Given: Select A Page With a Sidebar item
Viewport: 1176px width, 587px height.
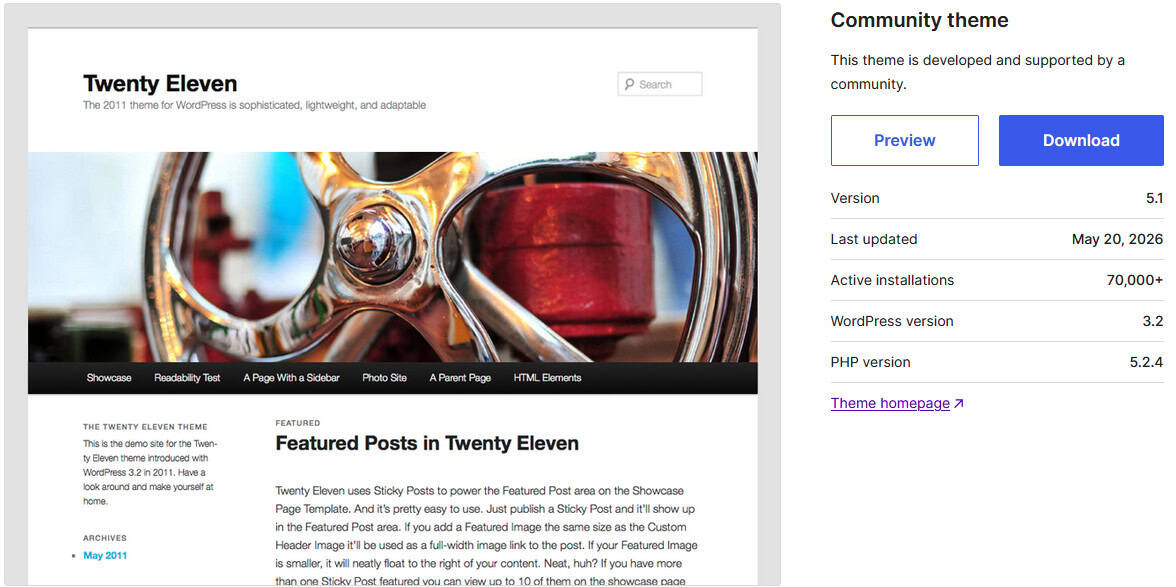Looking at the screenshot, I should coord(291,378).
